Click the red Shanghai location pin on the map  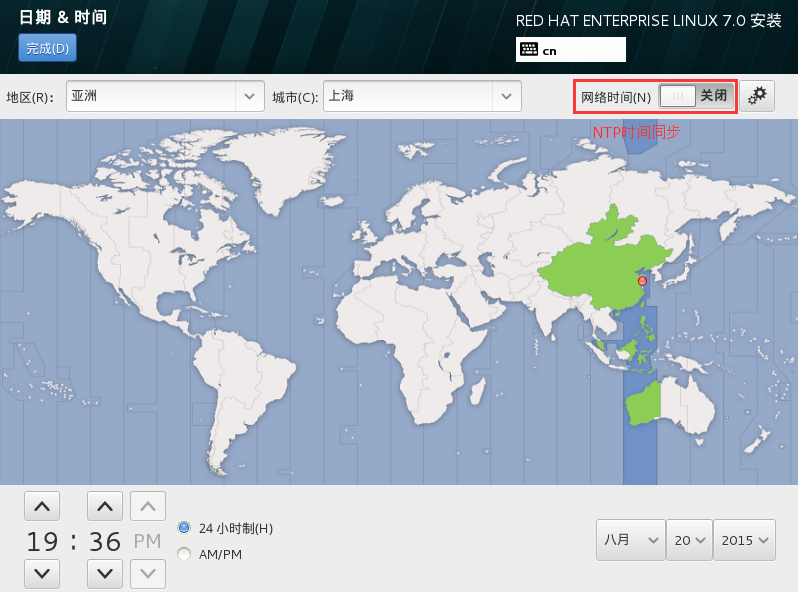click(x=642, y=281)
